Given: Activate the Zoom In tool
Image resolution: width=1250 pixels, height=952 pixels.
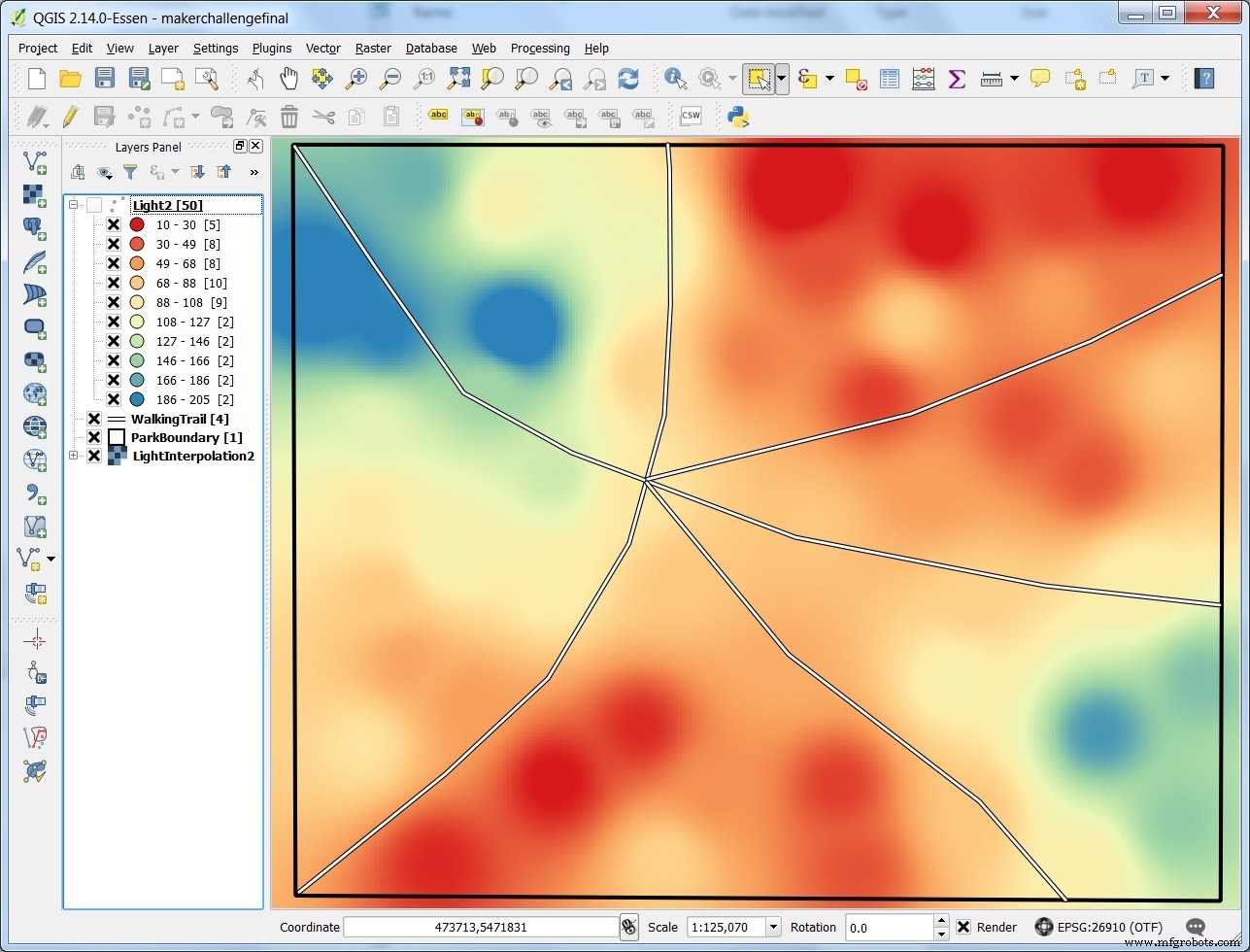Looking at the screenshot, I should pyautogui.click(x=356, y=79).
